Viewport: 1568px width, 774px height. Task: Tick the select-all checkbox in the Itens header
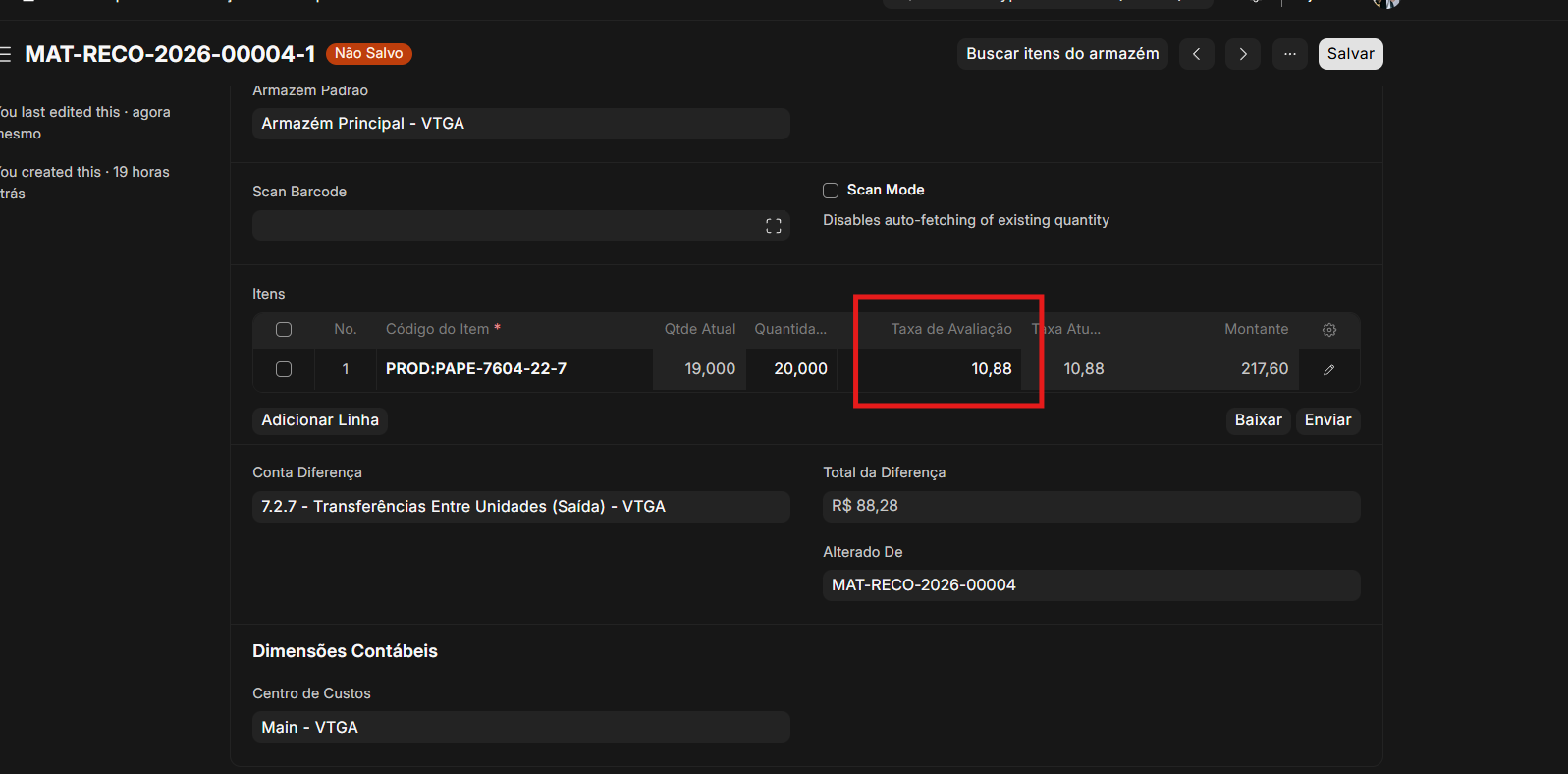284,330
